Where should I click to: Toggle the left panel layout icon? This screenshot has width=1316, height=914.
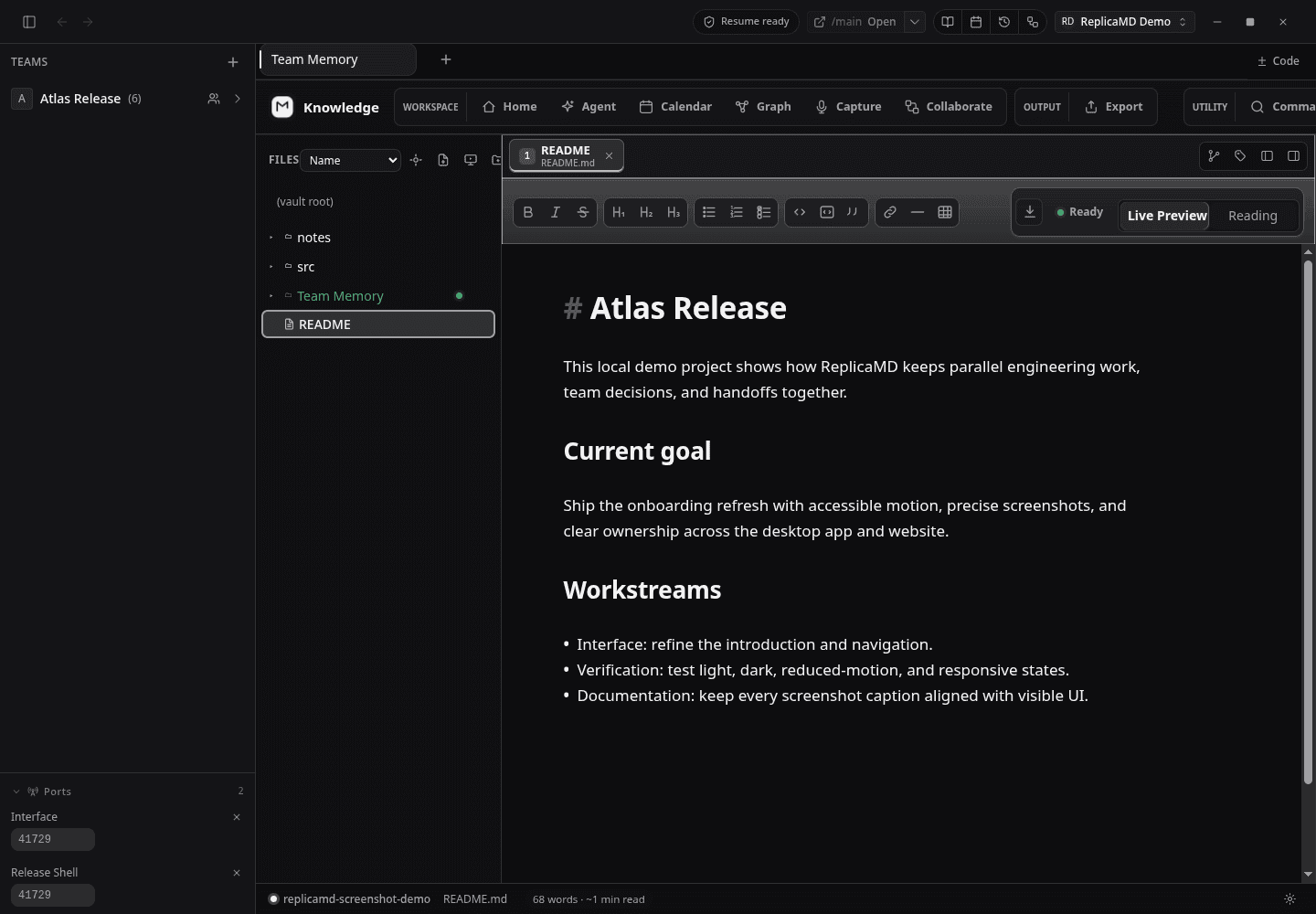[1267, 156]
